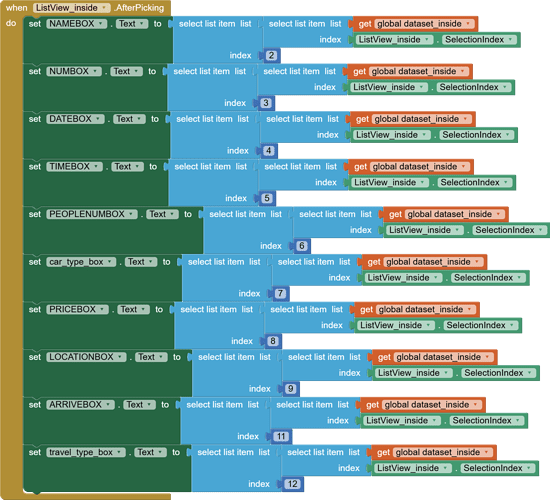Click the 'get' label in TIMEBOX row
The image size is (550, 500).
pyautogui.click(x=360, y=166)
